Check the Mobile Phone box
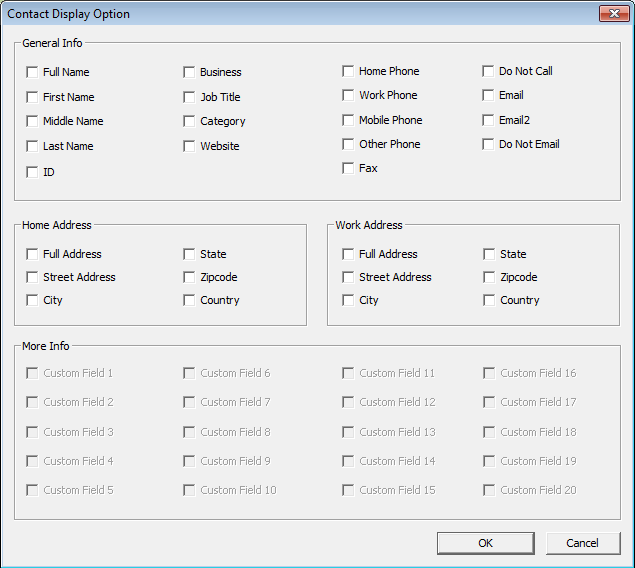Image resolution: width=635 pixels, height=568 pixels. tap(349, 120)
